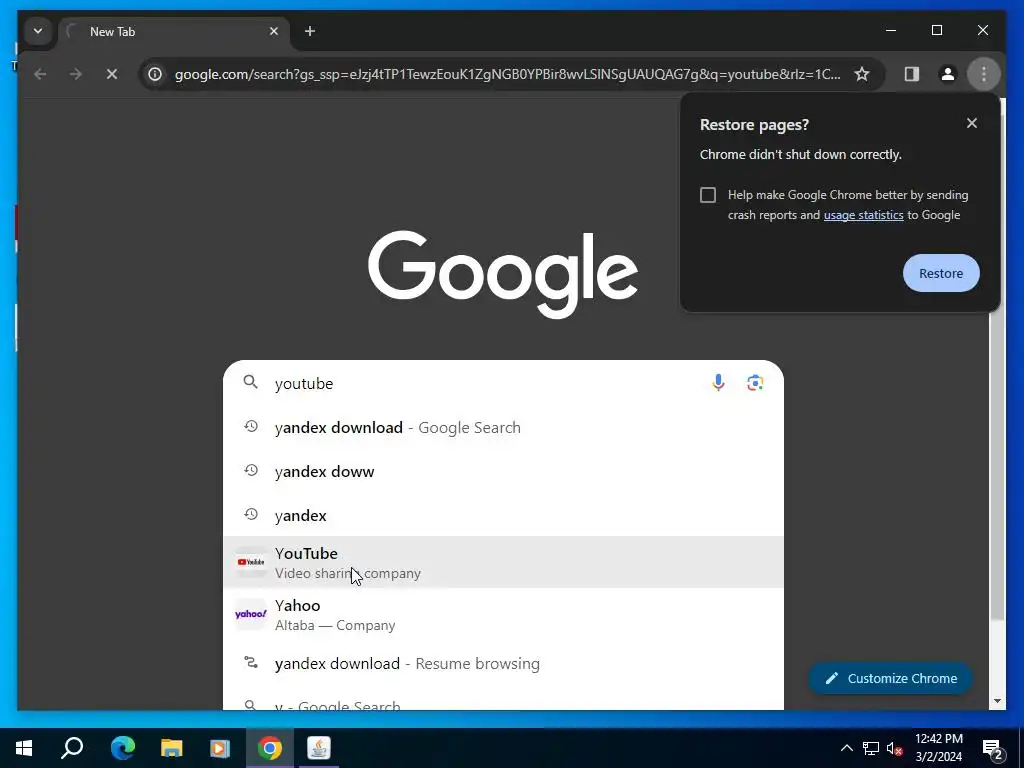
Task: Select yandex download Google Search suggestion
Action: pyautogui.click(x=503, y=428)
